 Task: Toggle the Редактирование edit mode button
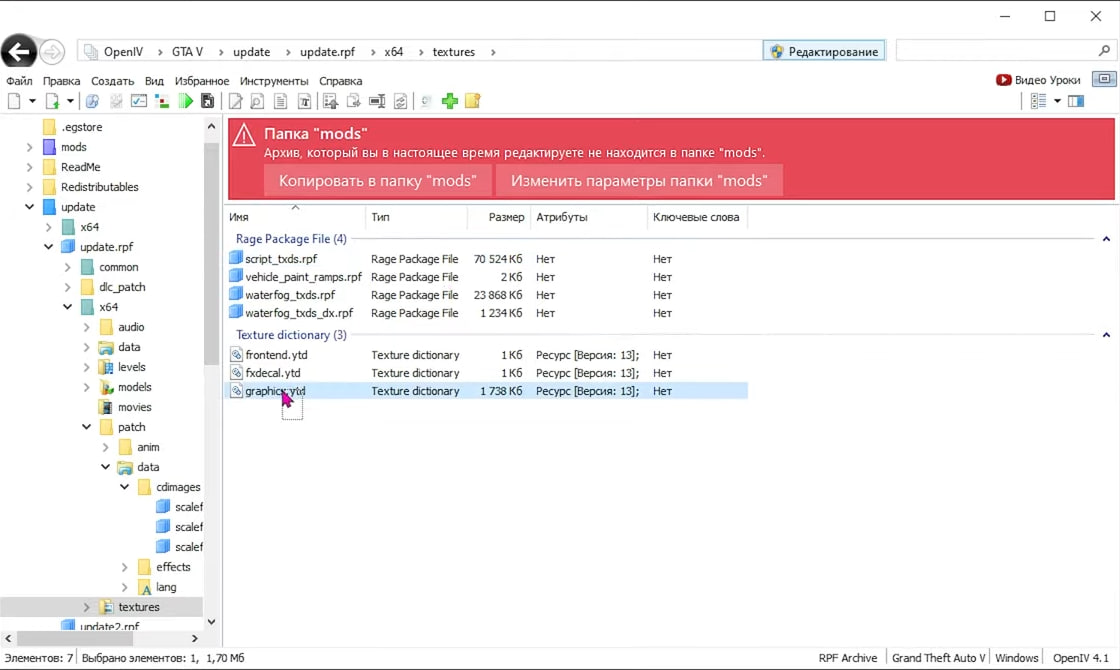click(x=824, y=51)
